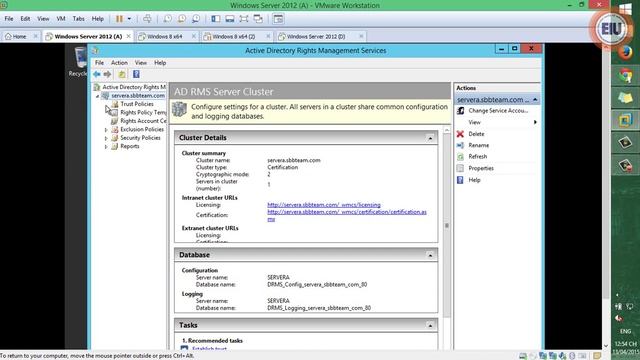Open the VMware Edit menu

point(25,19)
